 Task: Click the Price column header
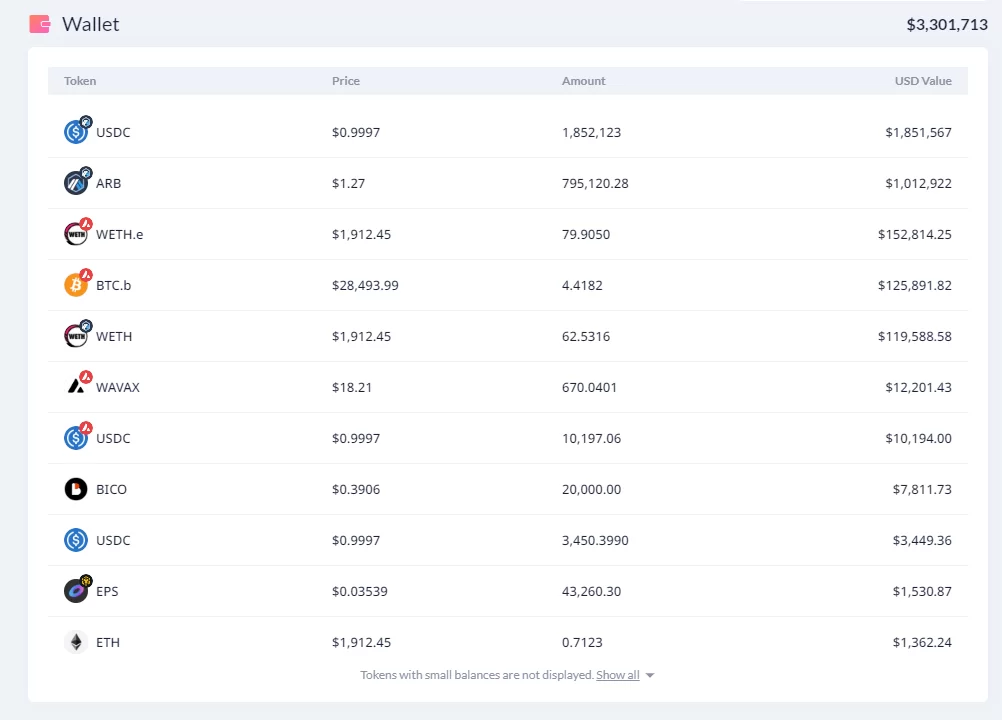point(346,81)
